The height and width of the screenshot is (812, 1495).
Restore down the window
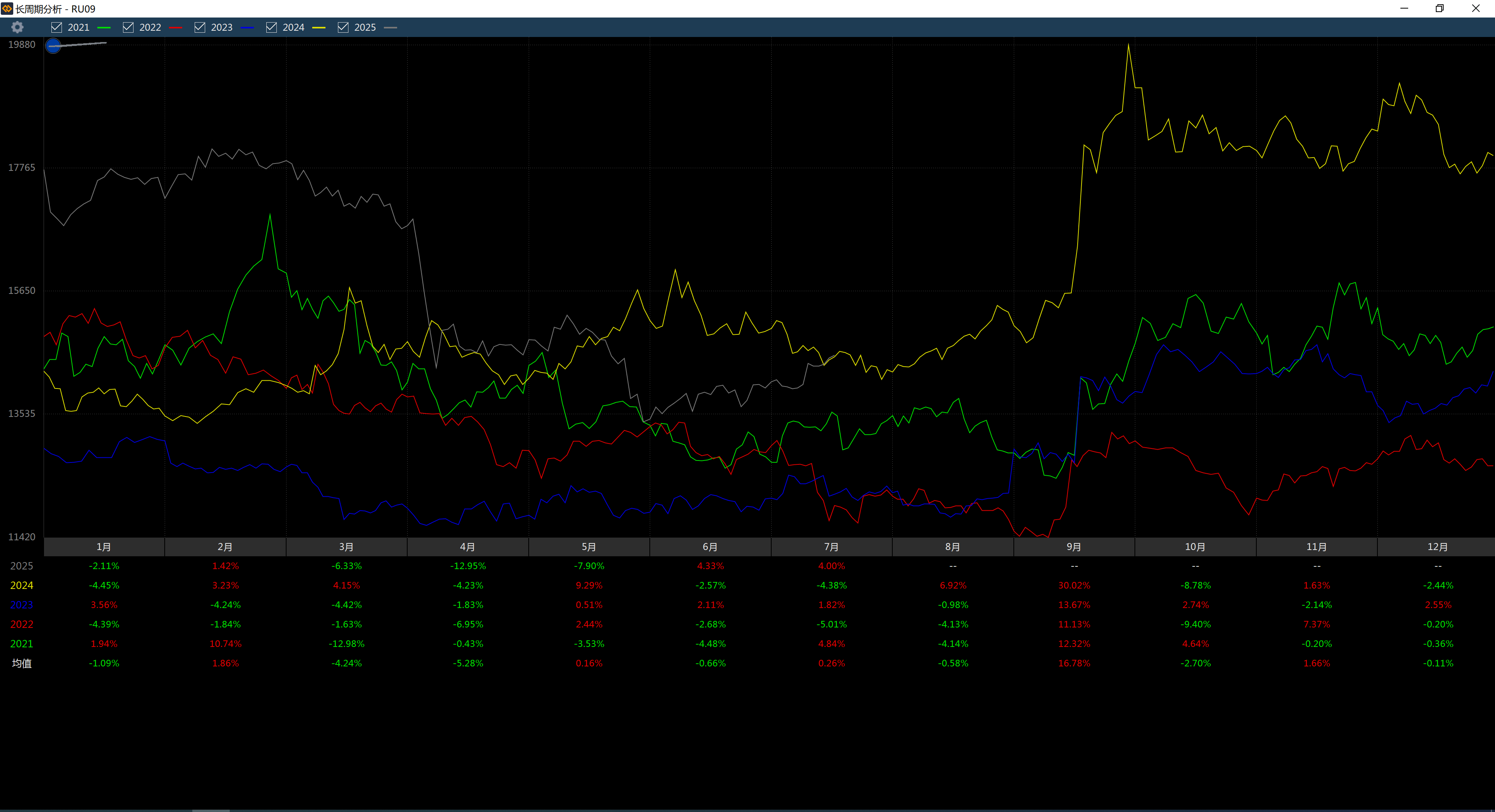tap(1439, 8)
